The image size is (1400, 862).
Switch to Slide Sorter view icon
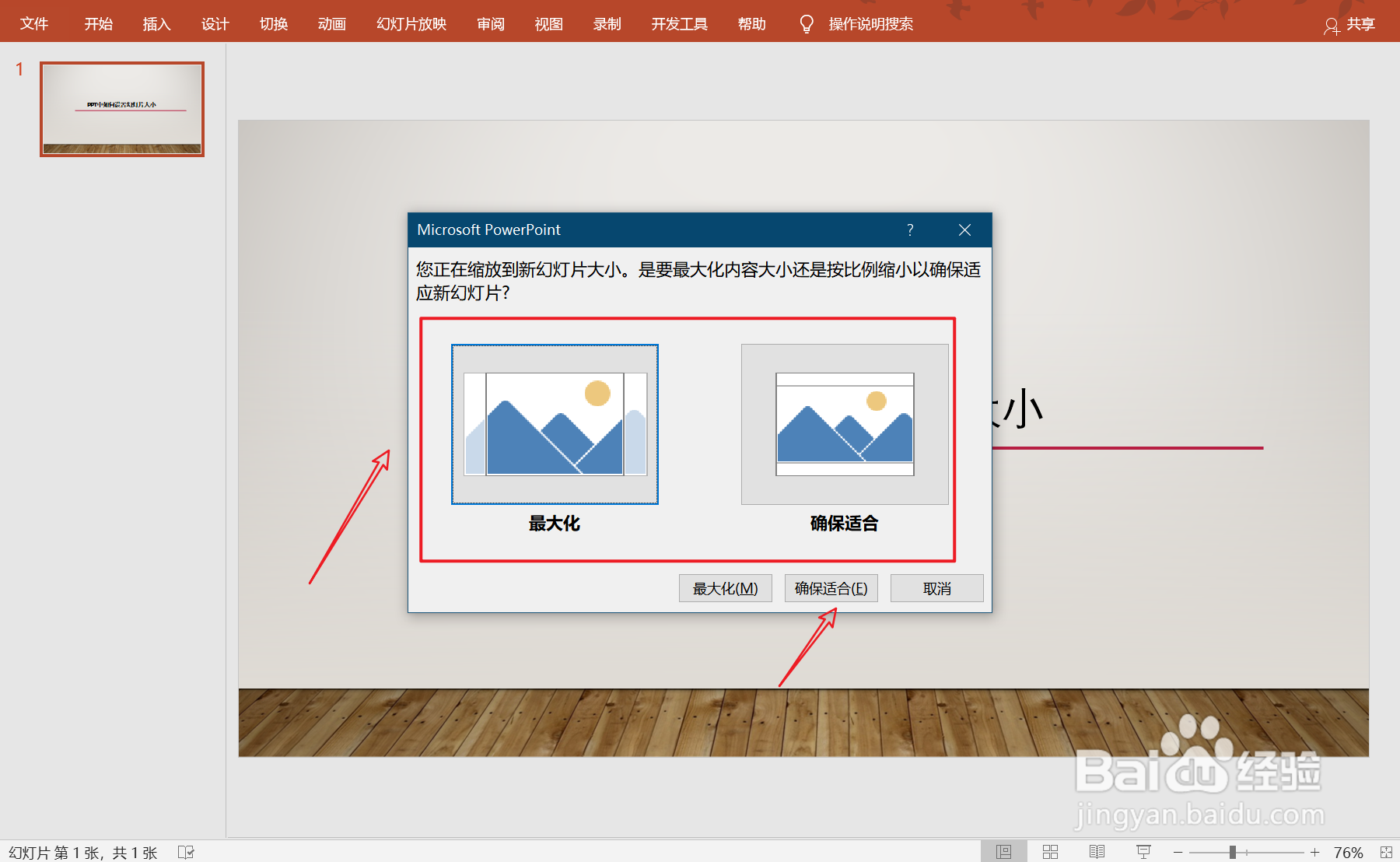pyautogui.click(x=1051, y=852)
